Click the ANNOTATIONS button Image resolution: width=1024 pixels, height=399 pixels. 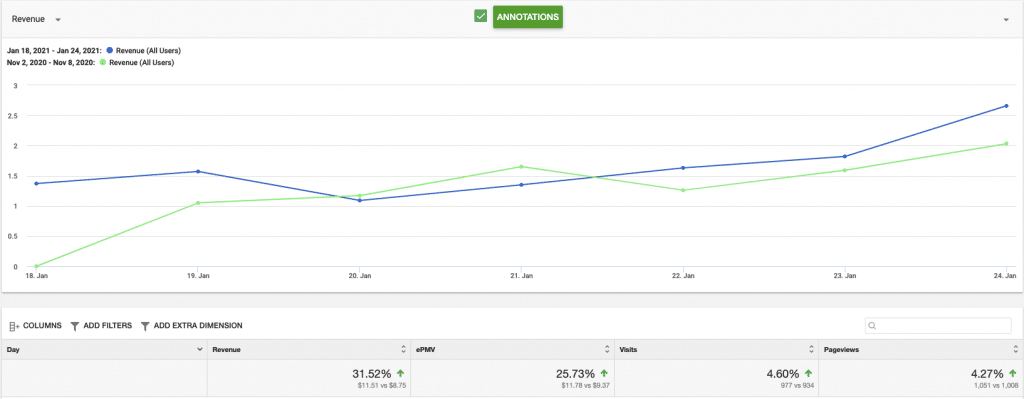(528, 17)
